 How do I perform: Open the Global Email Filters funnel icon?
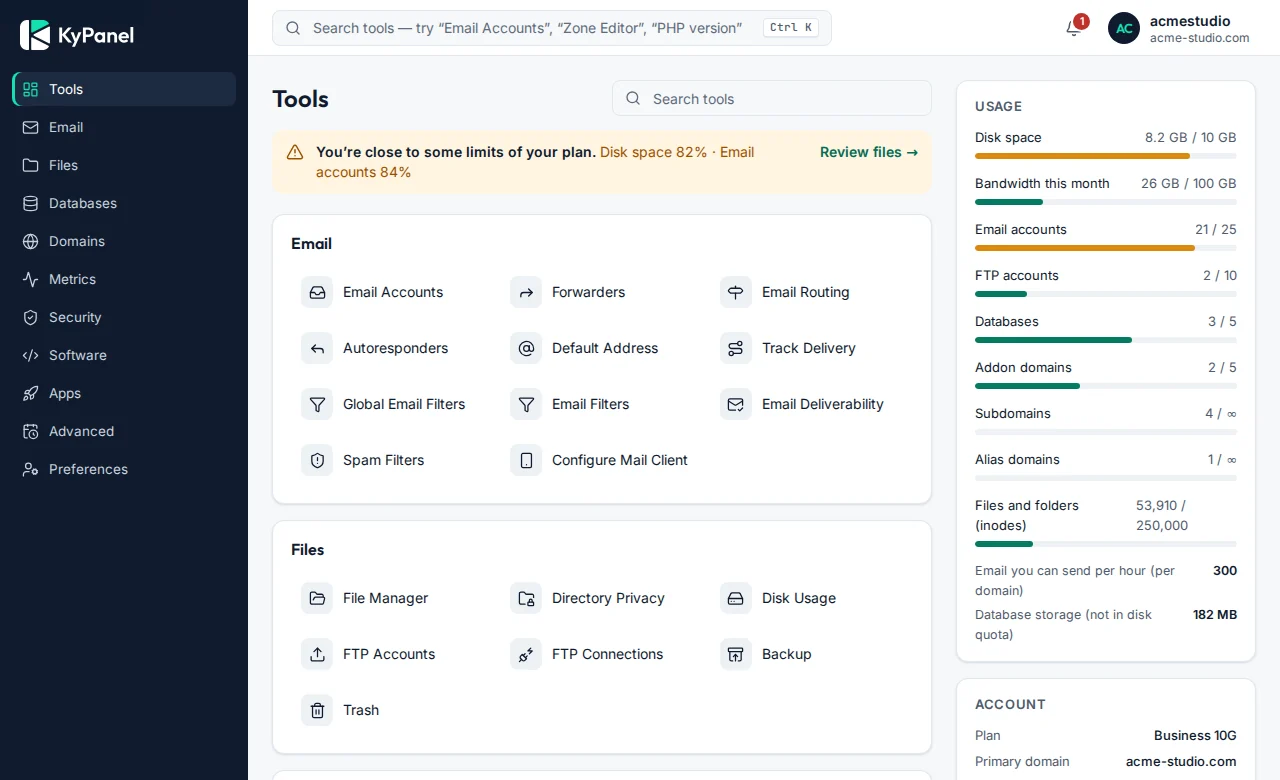click(x=317, y=404)
